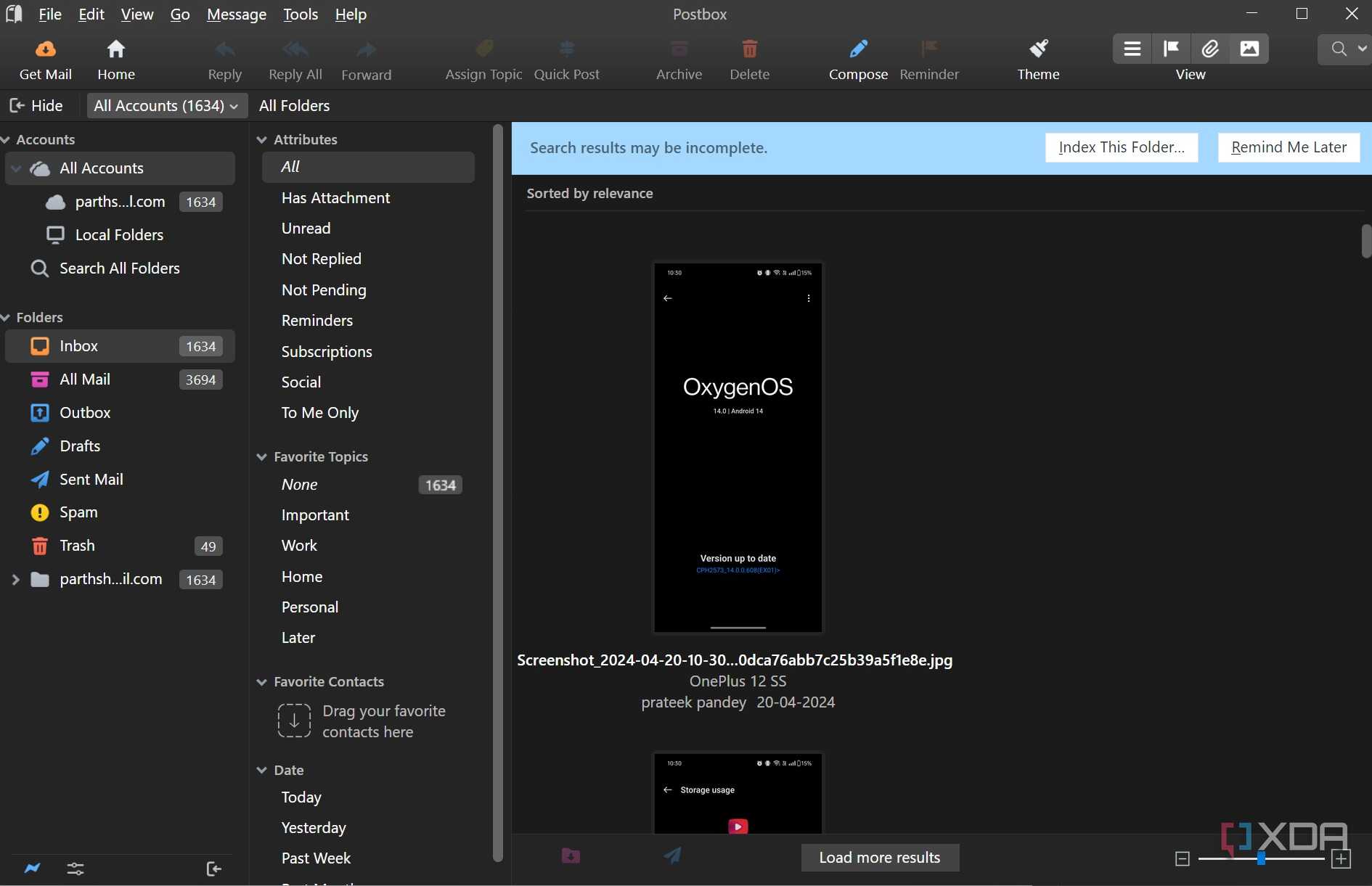Open the Tools menu
The height and width of the screenshot is (886, 1372).
pos(301,14)
